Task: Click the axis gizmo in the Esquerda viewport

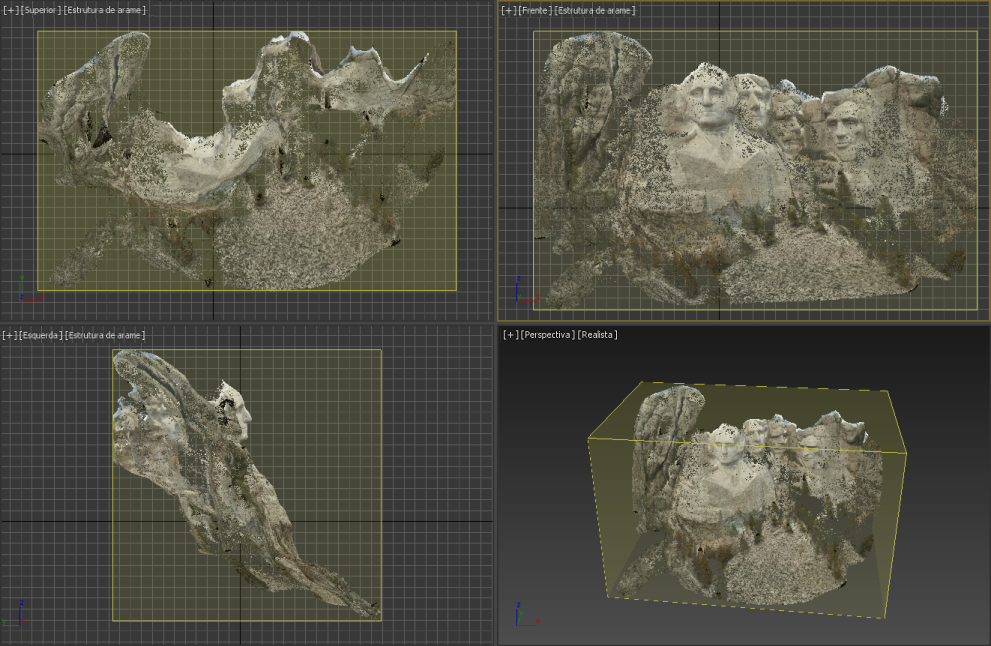Action: click(x=14, y=614)
